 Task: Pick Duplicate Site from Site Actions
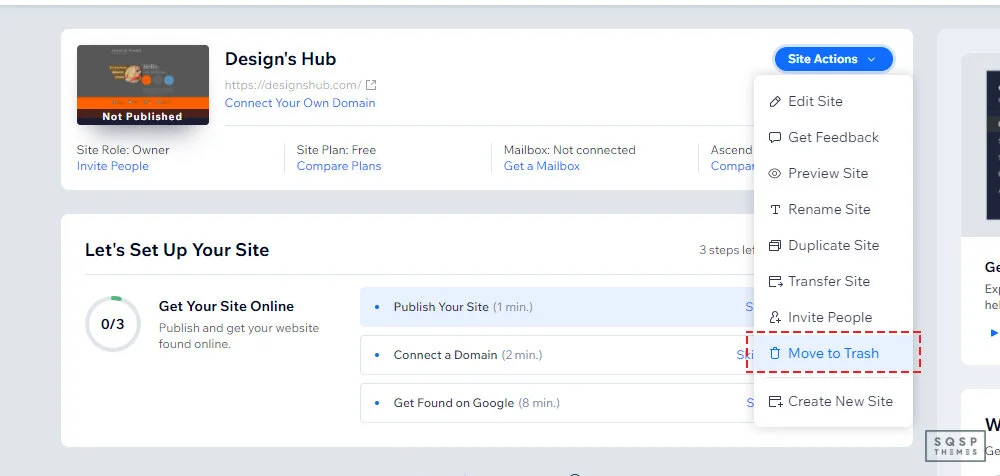[x=833, y=246]
